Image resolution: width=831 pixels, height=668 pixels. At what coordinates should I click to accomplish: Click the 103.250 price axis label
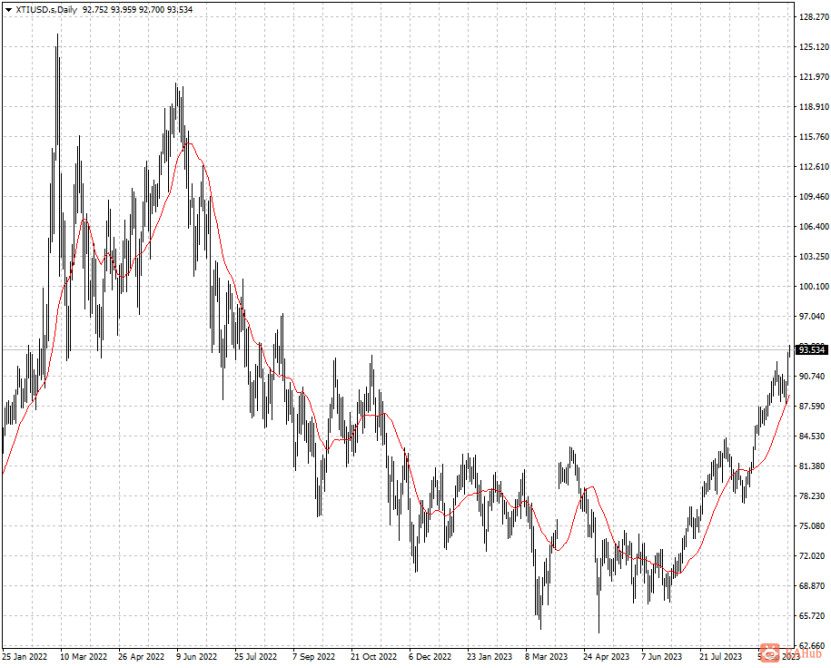click(814, 257)
